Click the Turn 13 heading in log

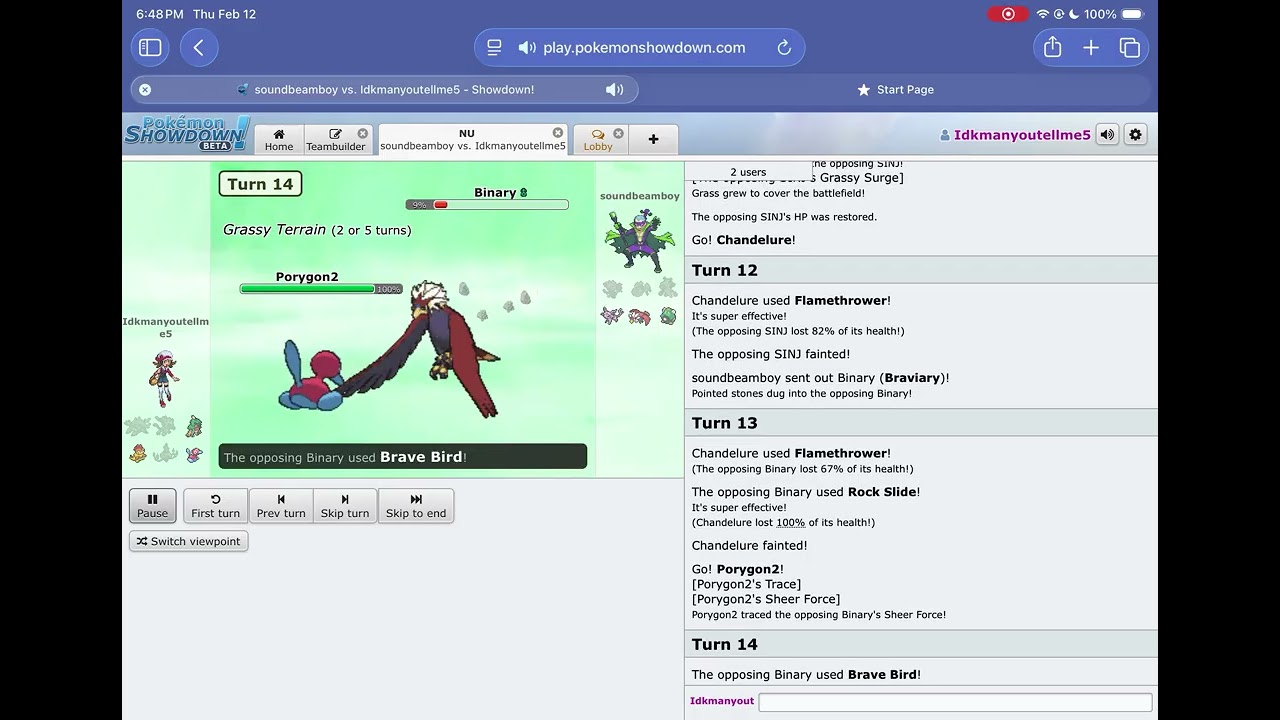coord(725,423)
